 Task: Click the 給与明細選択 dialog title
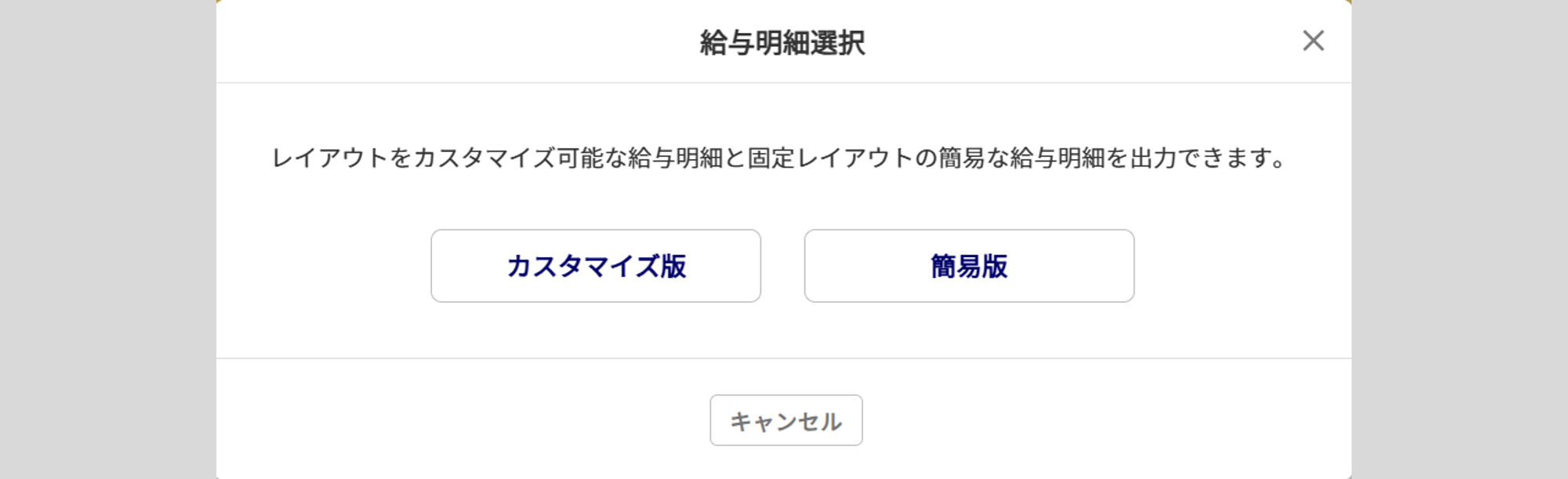pyautogui.click(x=782, y=43)
